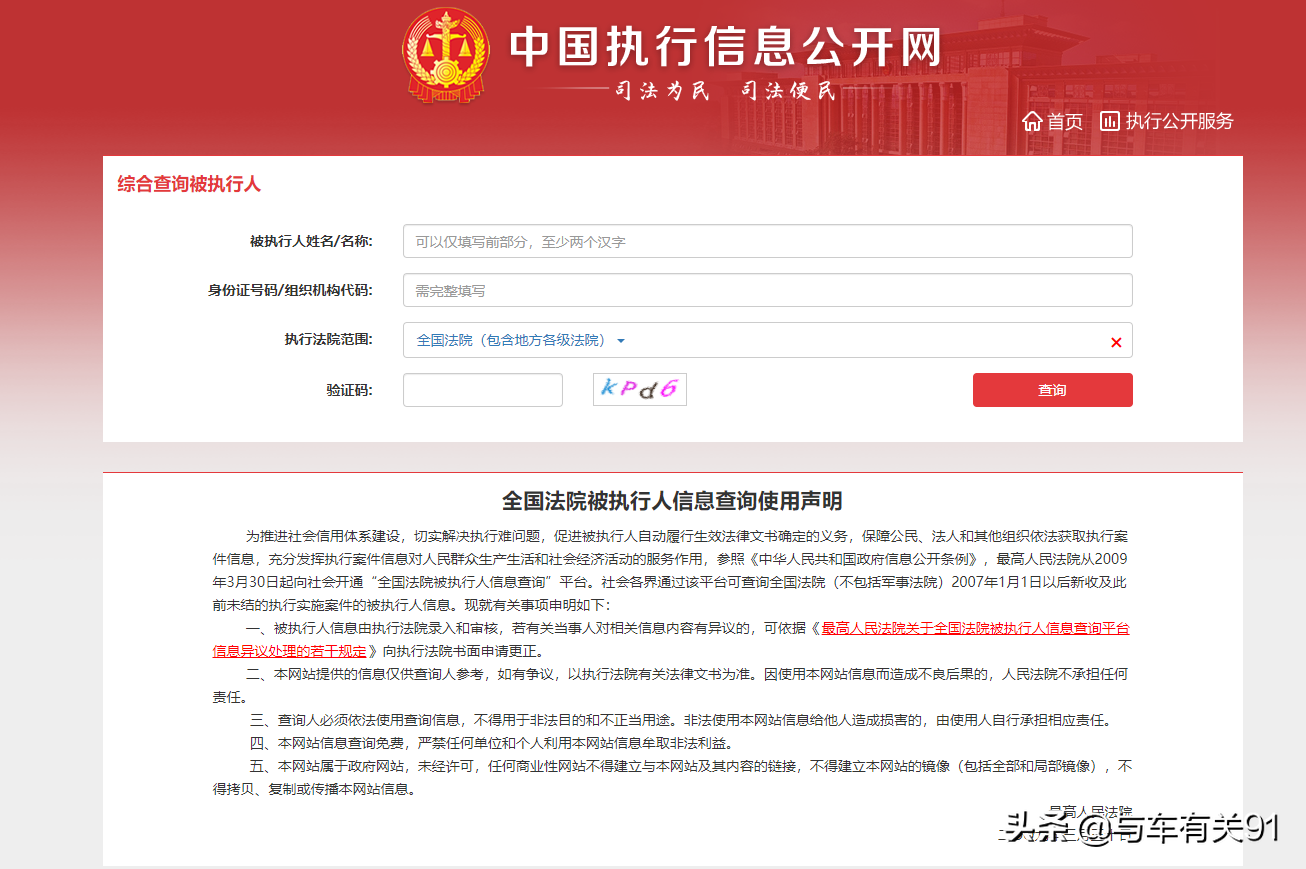Click the home icon beside 首页
Screen dimensions: 1306x869
1032,121
